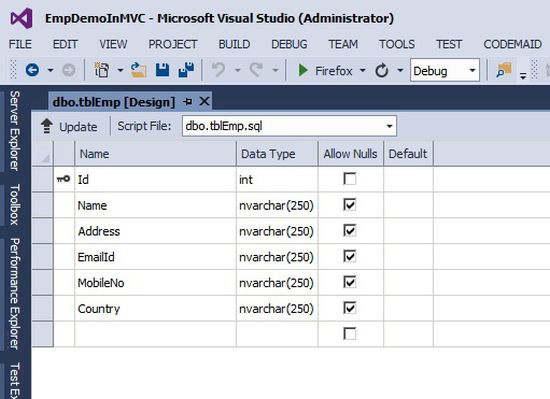
Task: Click the int data type cell
Action: (x=277, y=179)
